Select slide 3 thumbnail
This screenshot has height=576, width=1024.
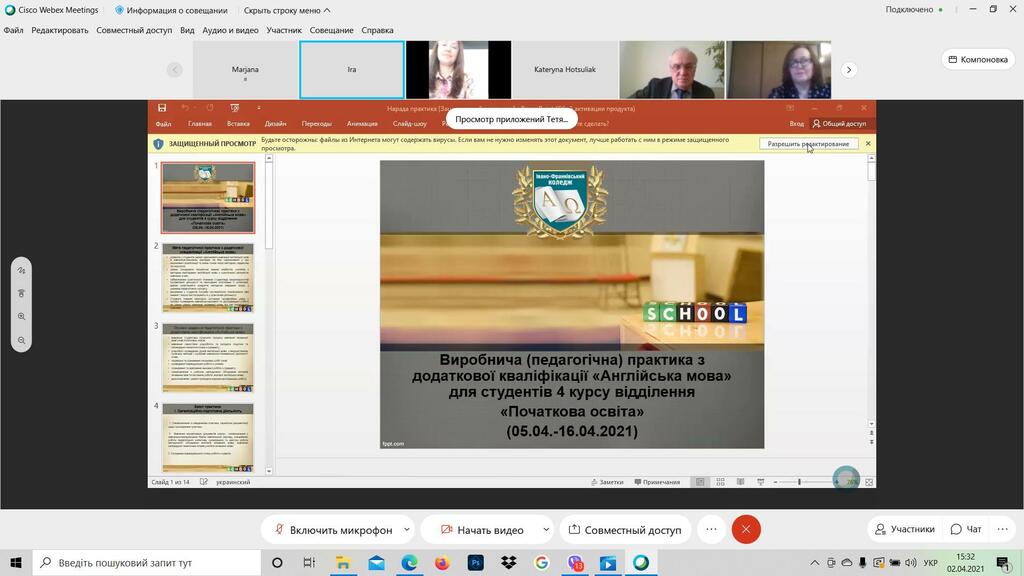[x=208, y=358]
